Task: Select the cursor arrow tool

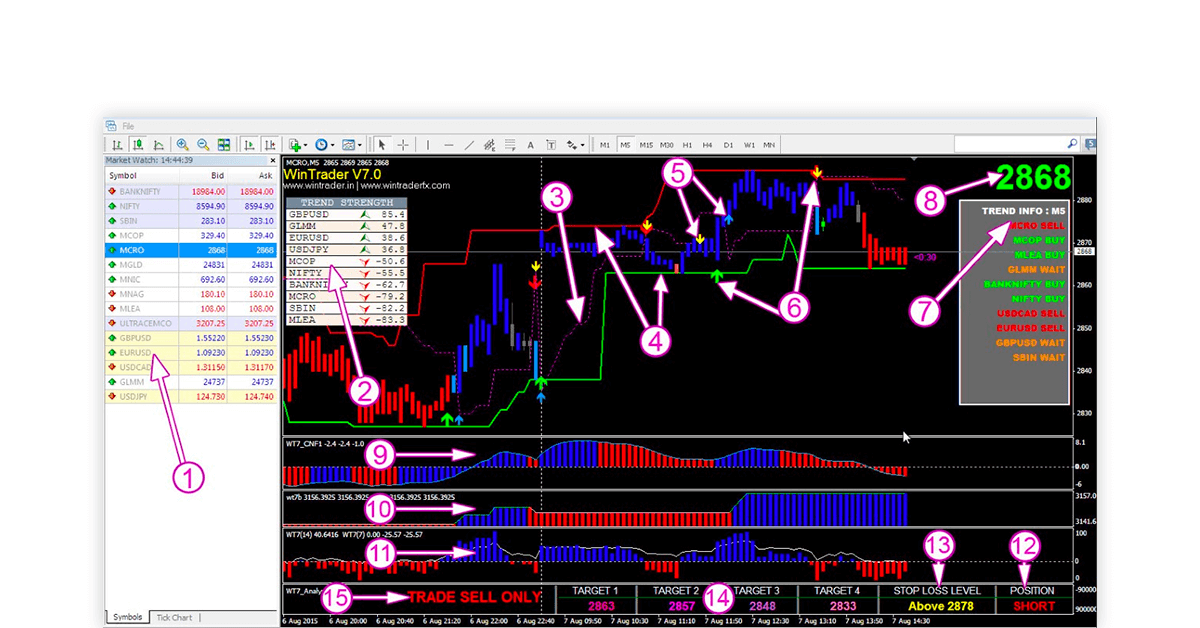Action: coord(382,144)
